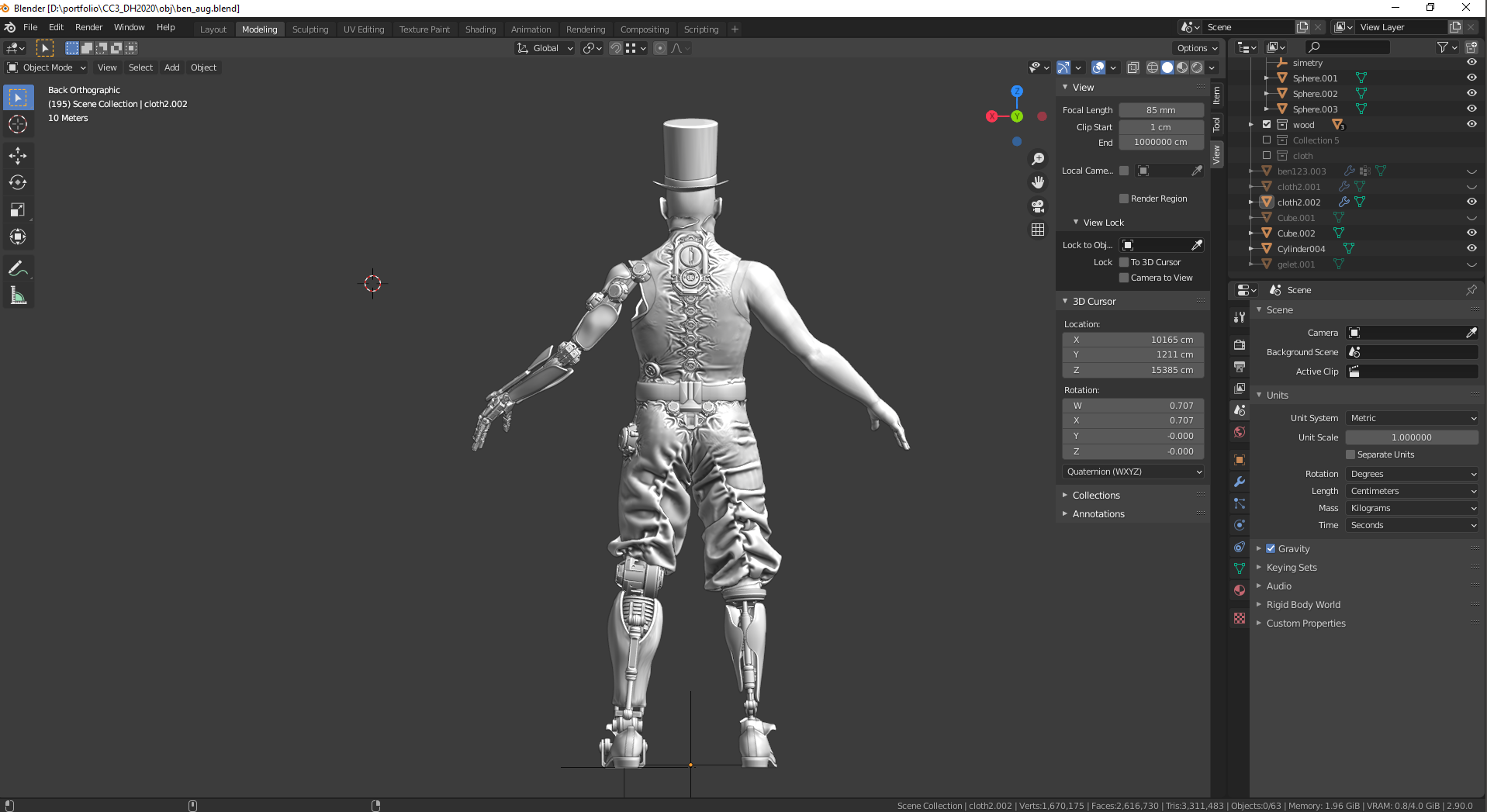
Task: Open the Object properties tab
Action: [1240, 460]
